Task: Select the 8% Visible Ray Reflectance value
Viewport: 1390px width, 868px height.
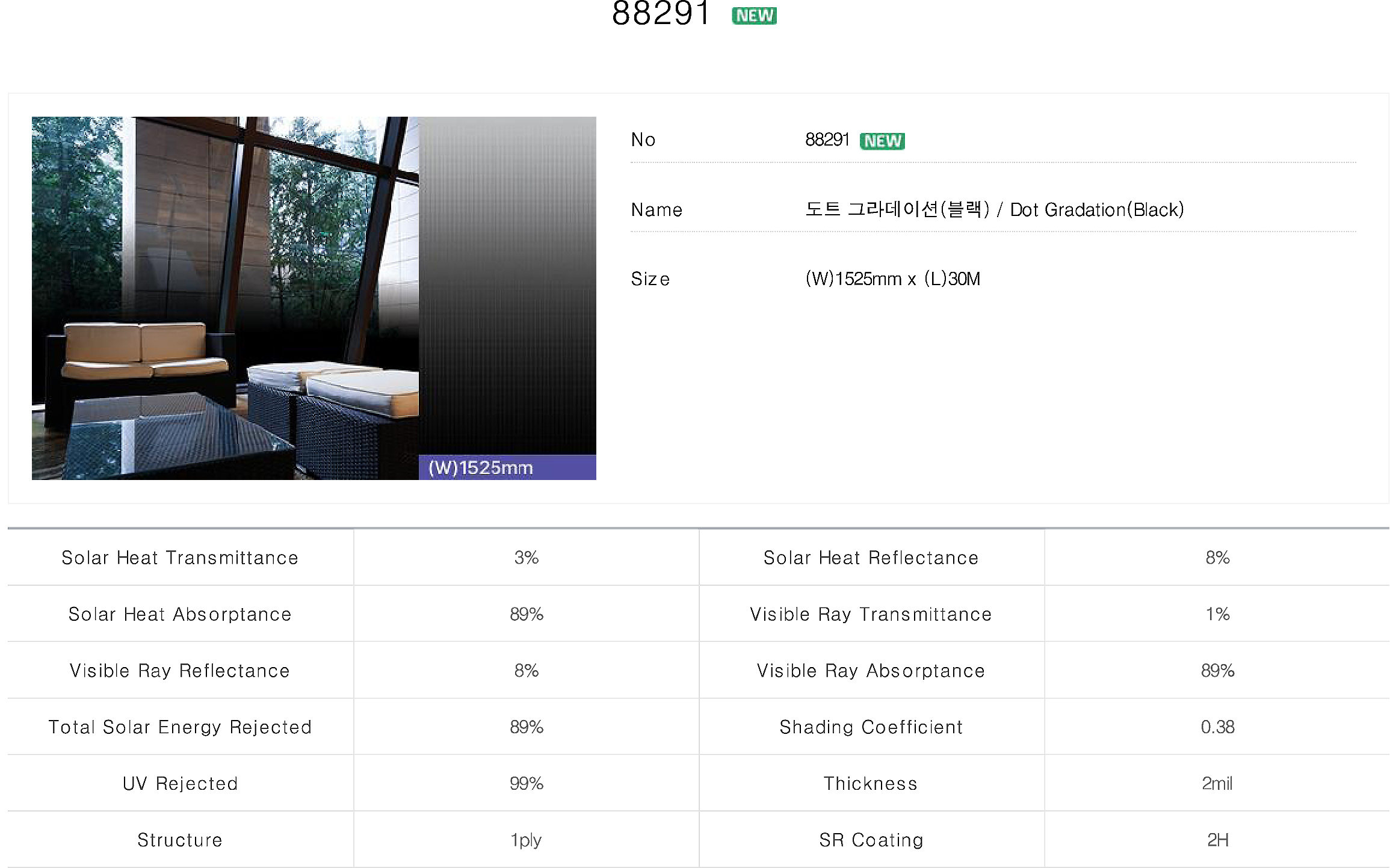Action: 527,671
